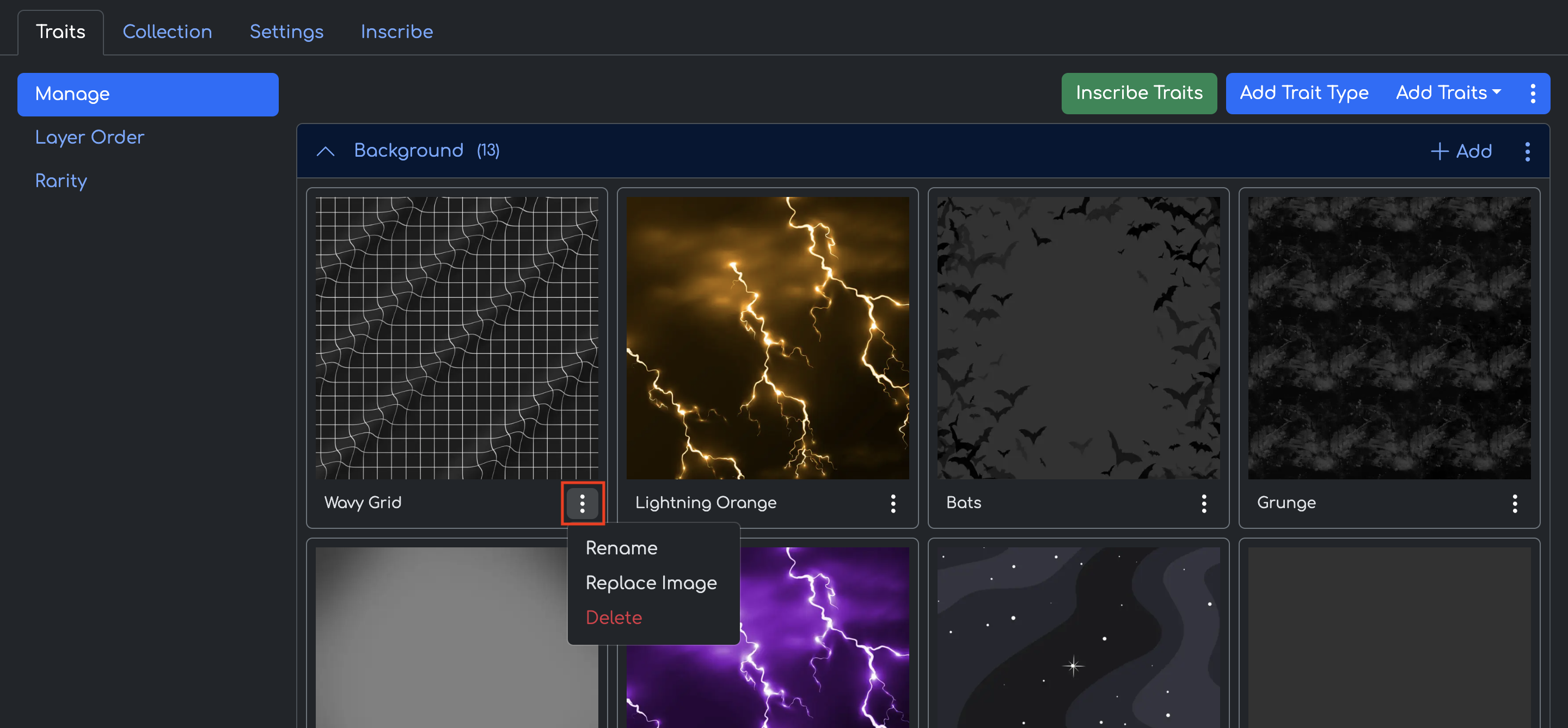1568x728 pixels.
Task: Open Layer Order in sidebar
Action: point(89,137)
